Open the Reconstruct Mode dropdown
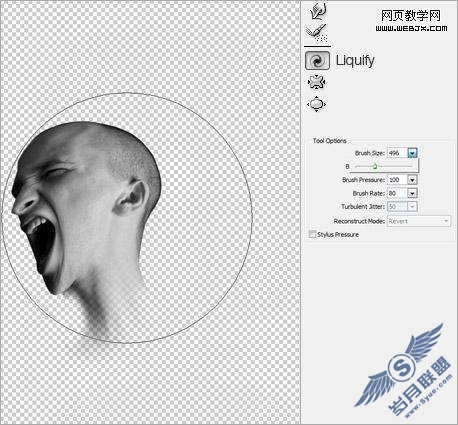Image resolution: width=458 pixels, height=425 pixels. pyautogui.click(x=418, y=221)
